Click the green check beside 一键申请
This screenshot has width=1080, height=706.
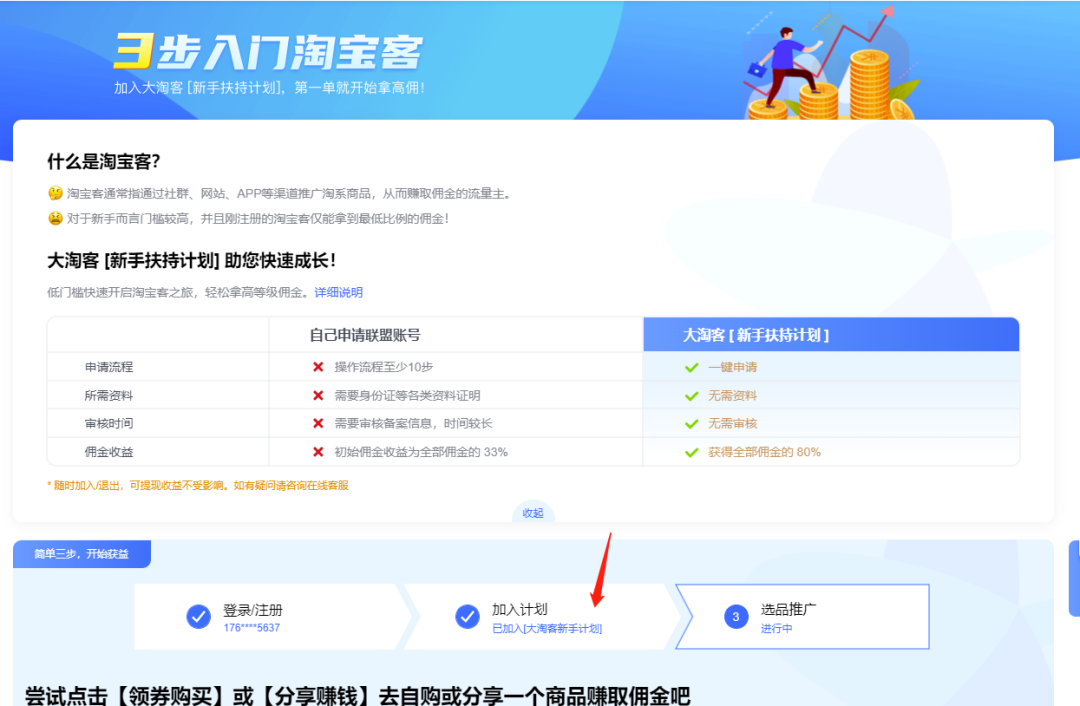(x=692, y=368)
